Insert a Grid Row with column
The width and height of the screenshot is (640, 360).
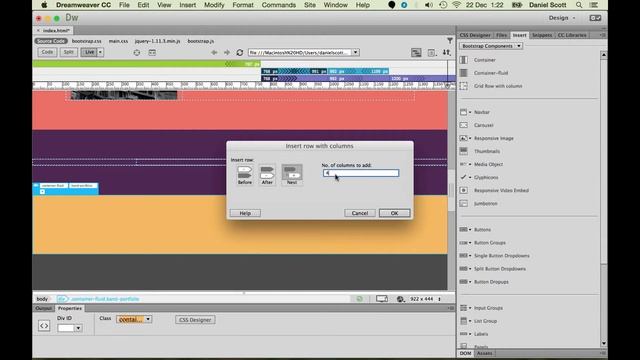click(498, 86)
